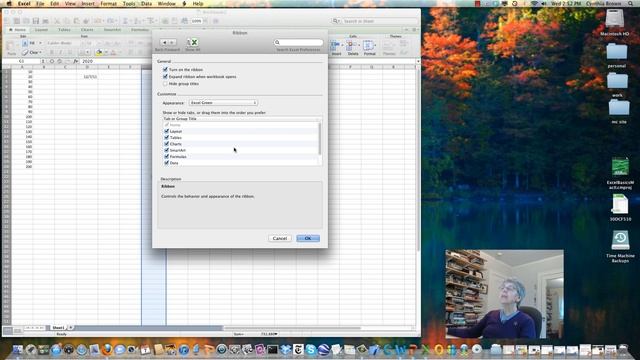Open the Appearance dropdown Excel Green

click(223, 103)
